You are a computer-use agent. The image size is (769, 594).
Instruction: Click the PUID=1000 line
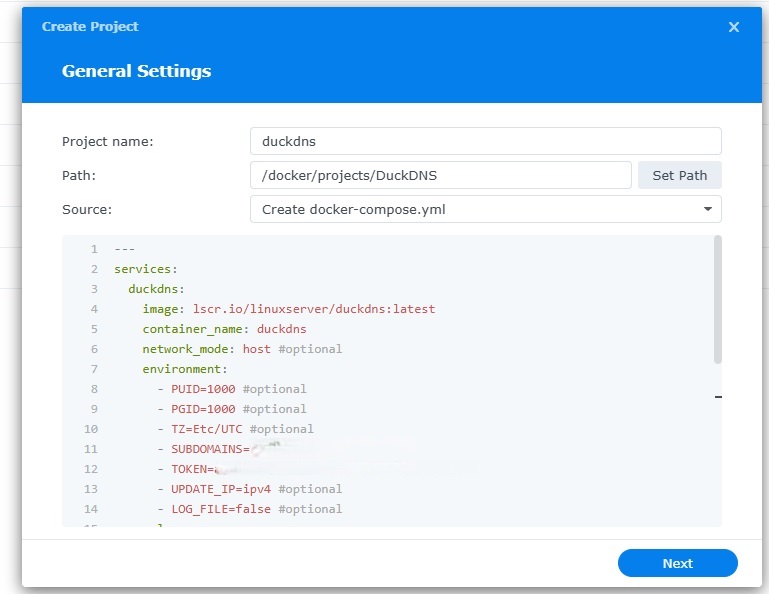click(x=231, y=389)
